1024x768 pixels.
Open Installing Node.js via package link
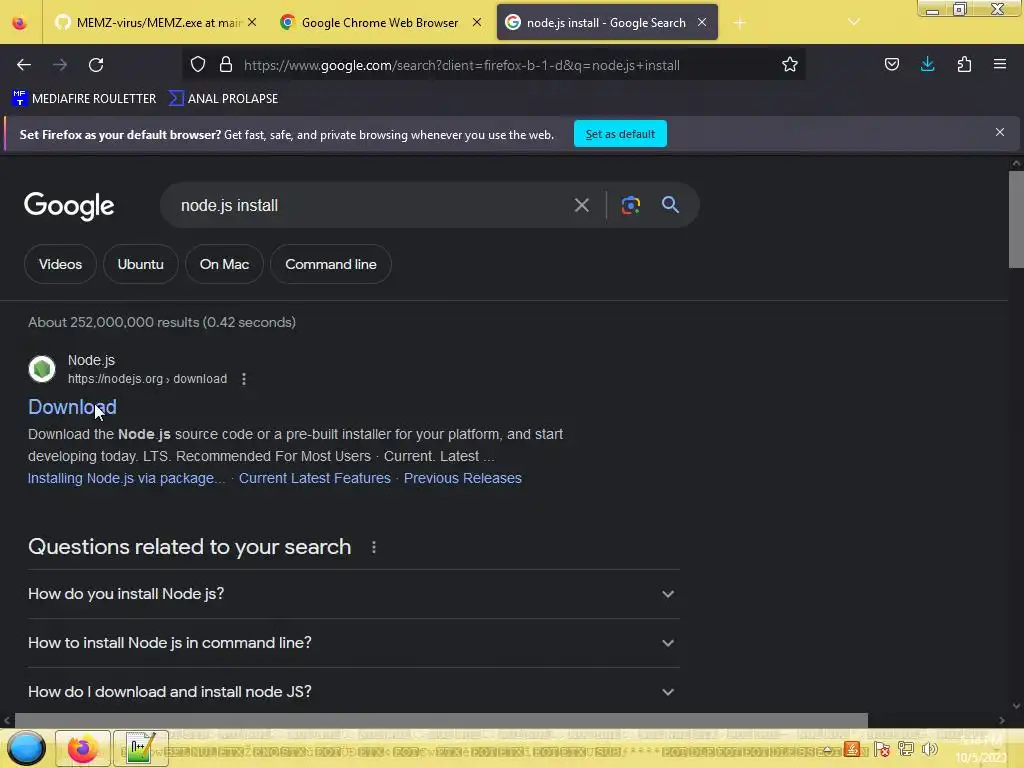coord(126,478)
